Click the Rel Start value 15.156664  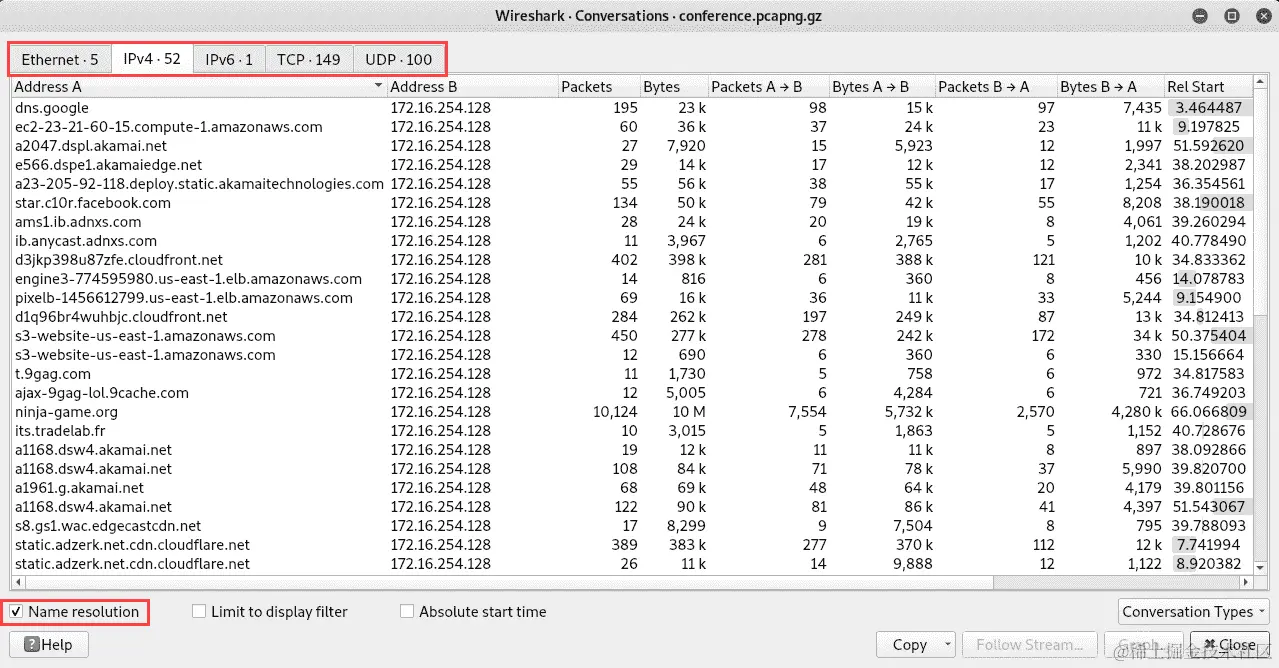(1208, 355)
